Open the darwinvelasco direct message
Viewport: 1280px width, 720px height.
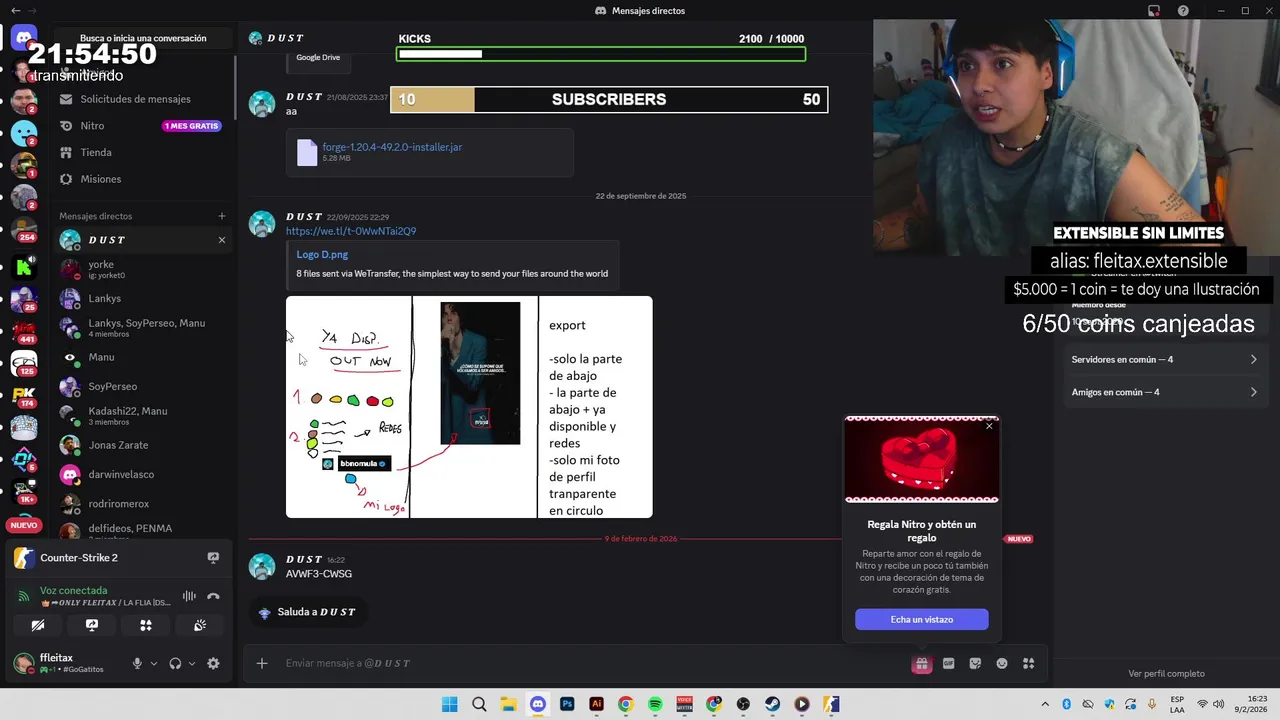click(142, 475)
